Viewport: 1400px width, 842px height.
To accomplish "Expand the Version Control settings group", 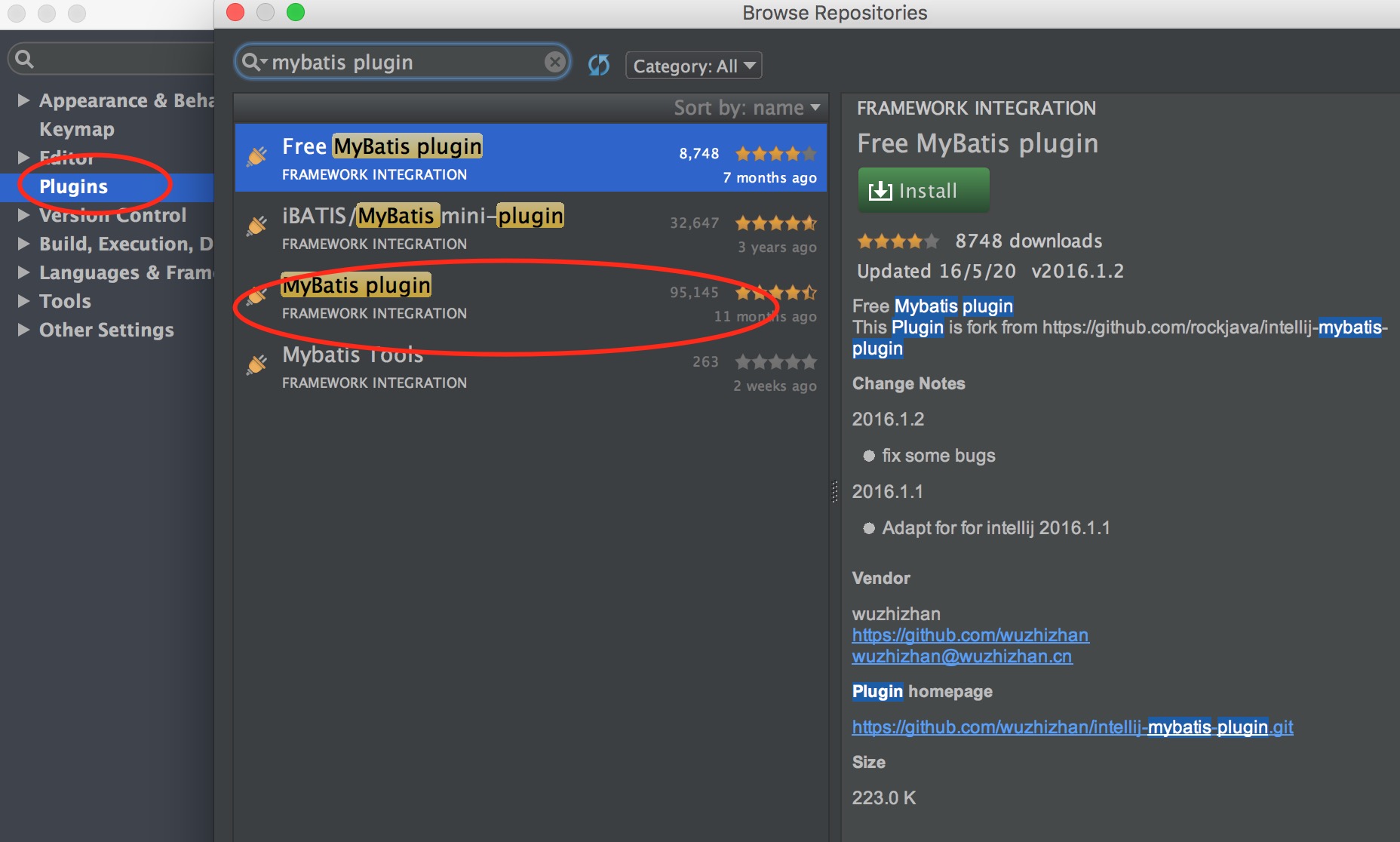I will point(23,215).
